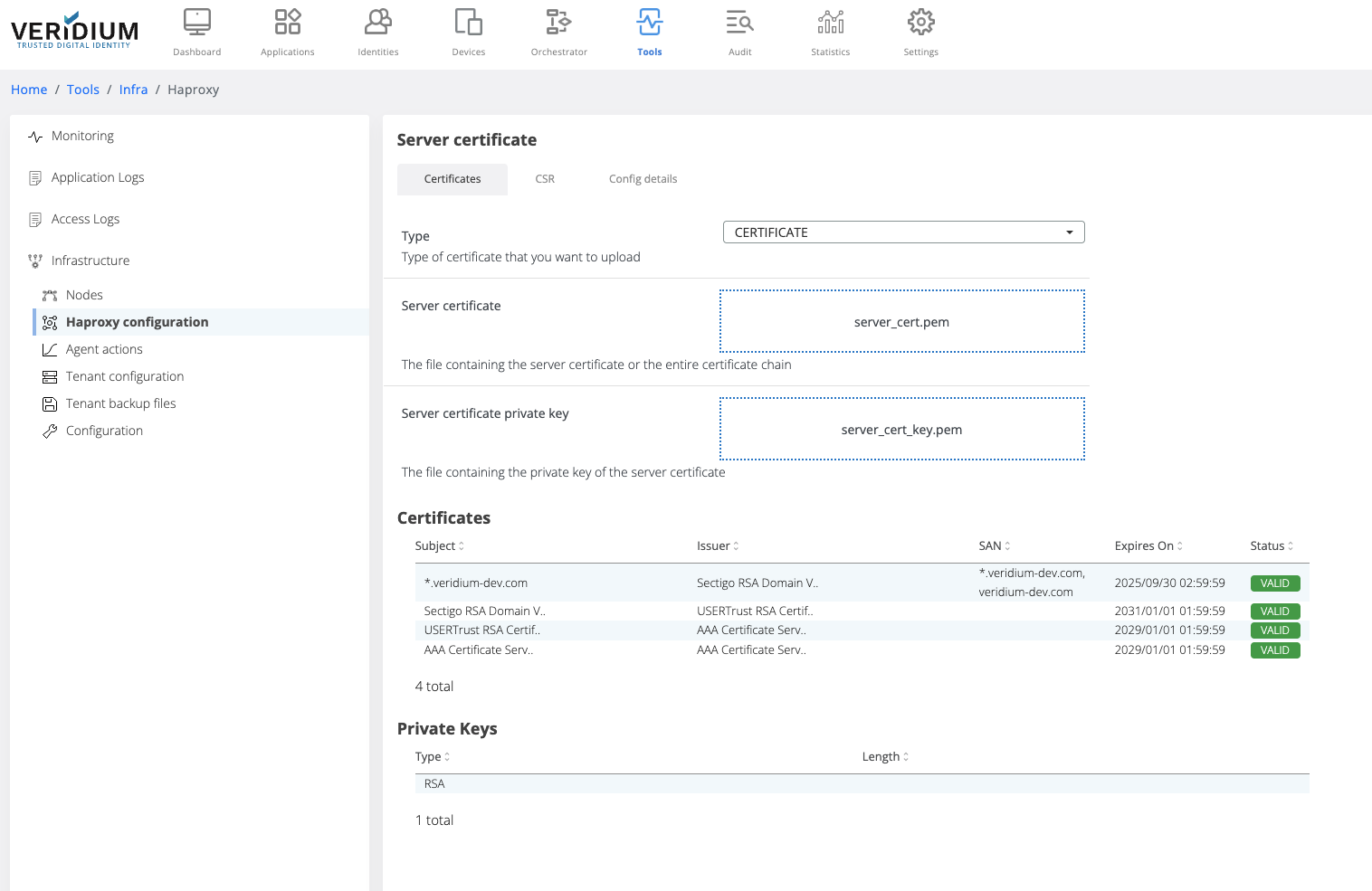This screenshot has height=891, width=1372.
Task: Expand the certificate Type dropdown
Action: pos(903,232)
